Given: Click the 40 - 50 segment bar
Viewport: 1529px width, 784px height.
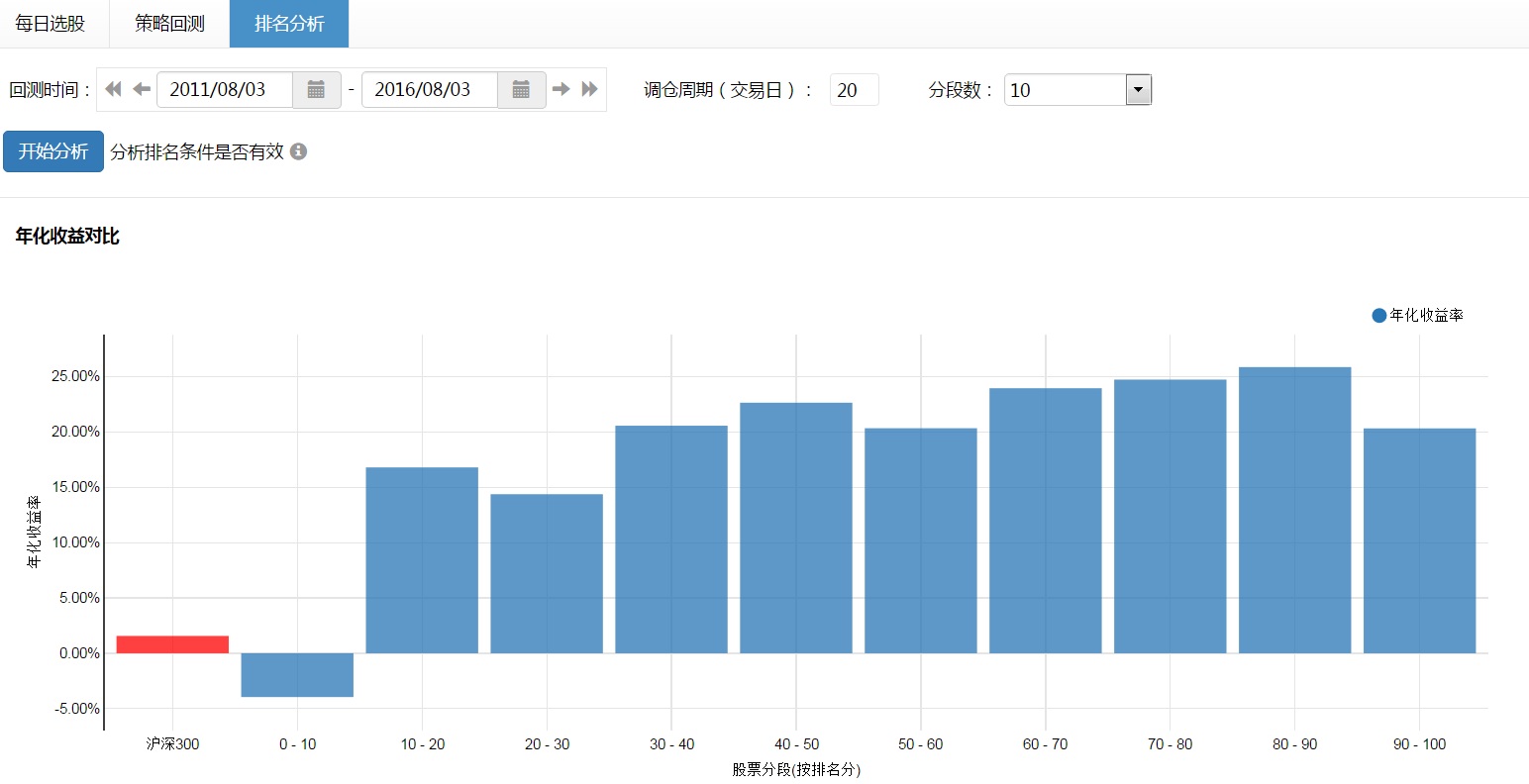Looking at the screenshot, I should pos(796,528).
